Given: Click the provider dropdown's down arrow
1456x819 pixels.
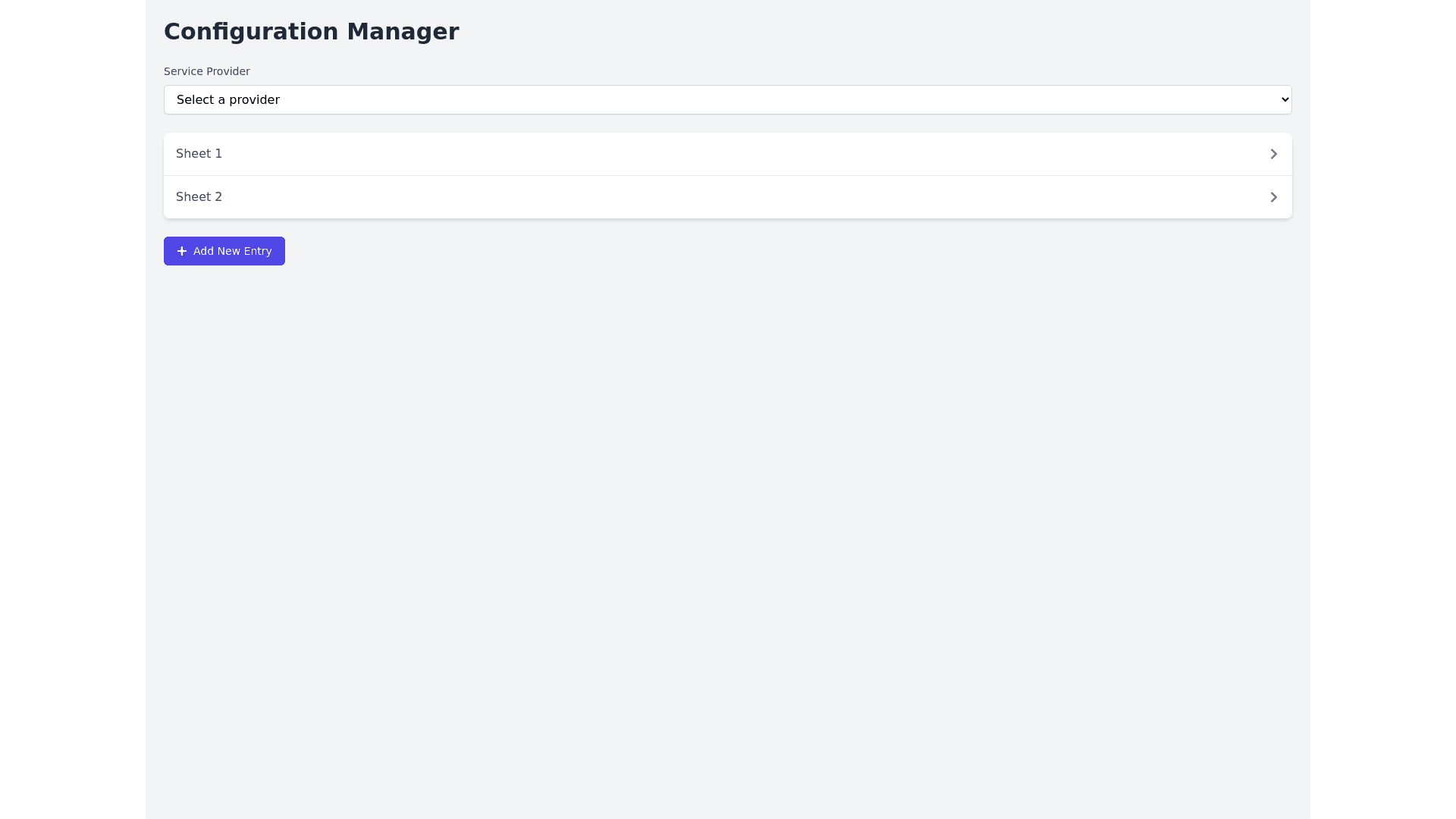Looking at the screenshot, I should coord(1285,99).
